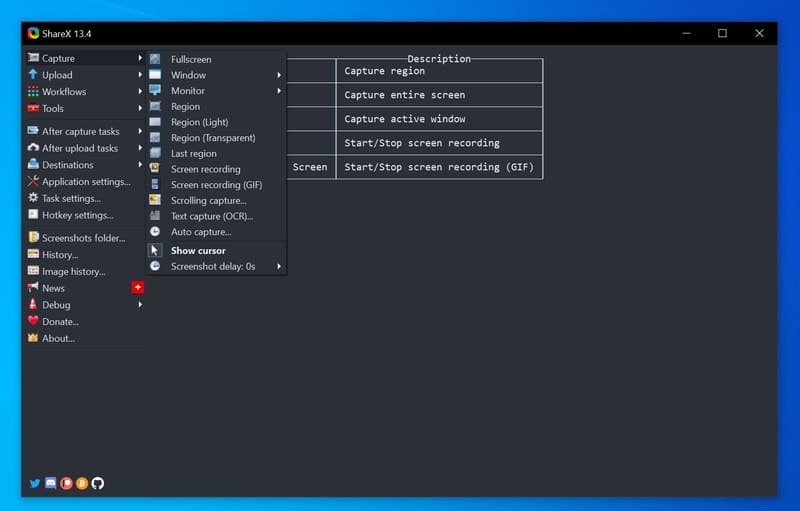Screen dimensions: 800x511
Task: Click the Donate heart icon
Action: [33, 321]
